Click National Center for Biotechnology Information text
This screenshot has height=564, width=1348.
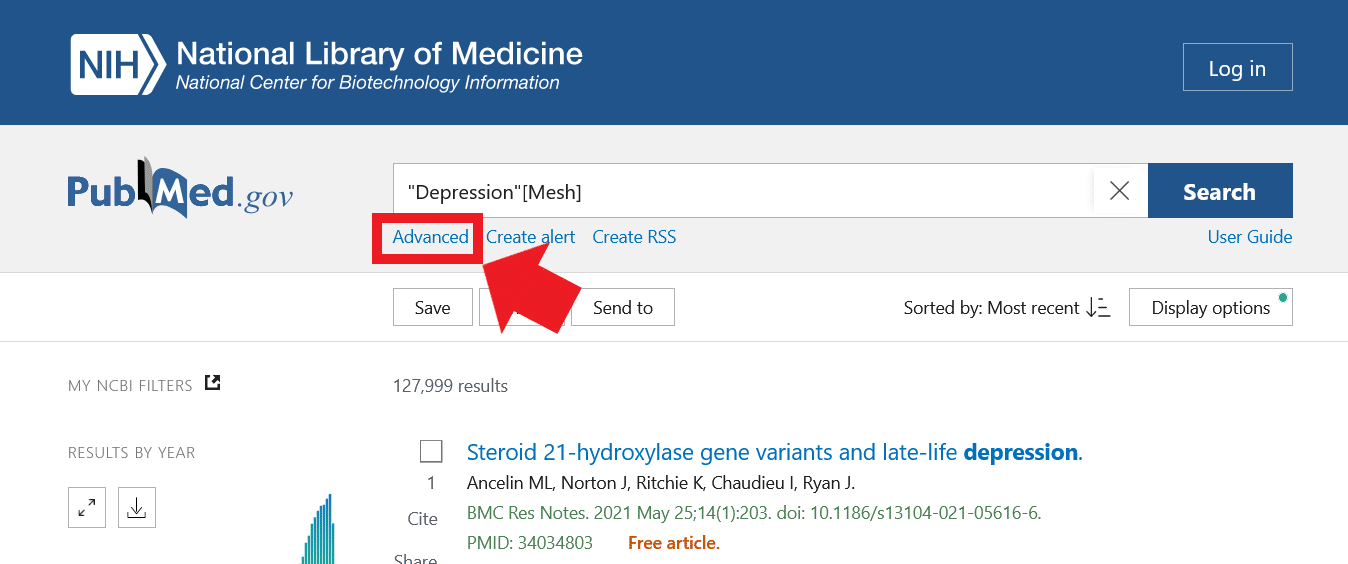click(x=367, y=83)
